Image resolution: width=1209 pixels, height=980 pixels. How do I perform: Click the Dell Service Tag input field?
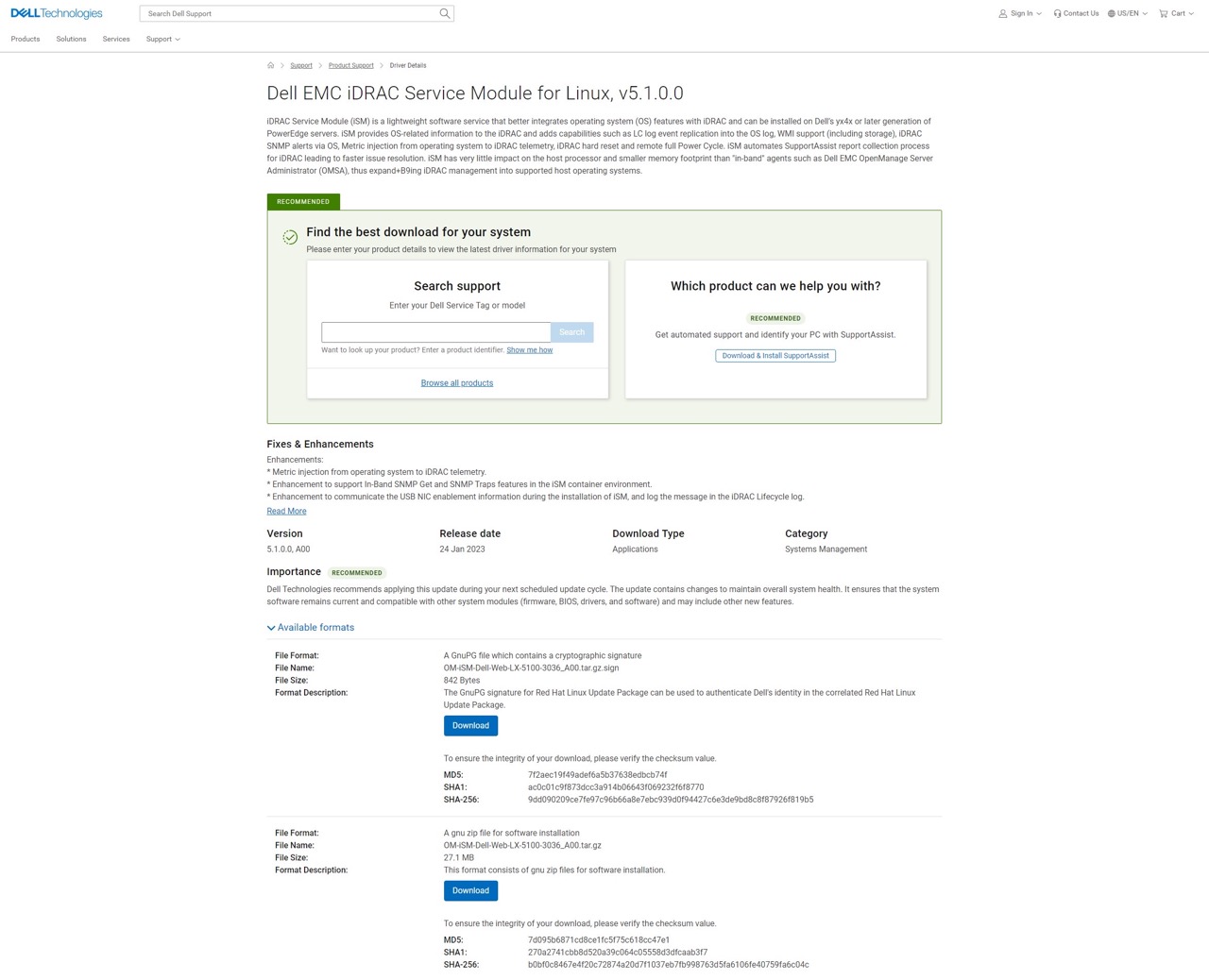point(435,332)
